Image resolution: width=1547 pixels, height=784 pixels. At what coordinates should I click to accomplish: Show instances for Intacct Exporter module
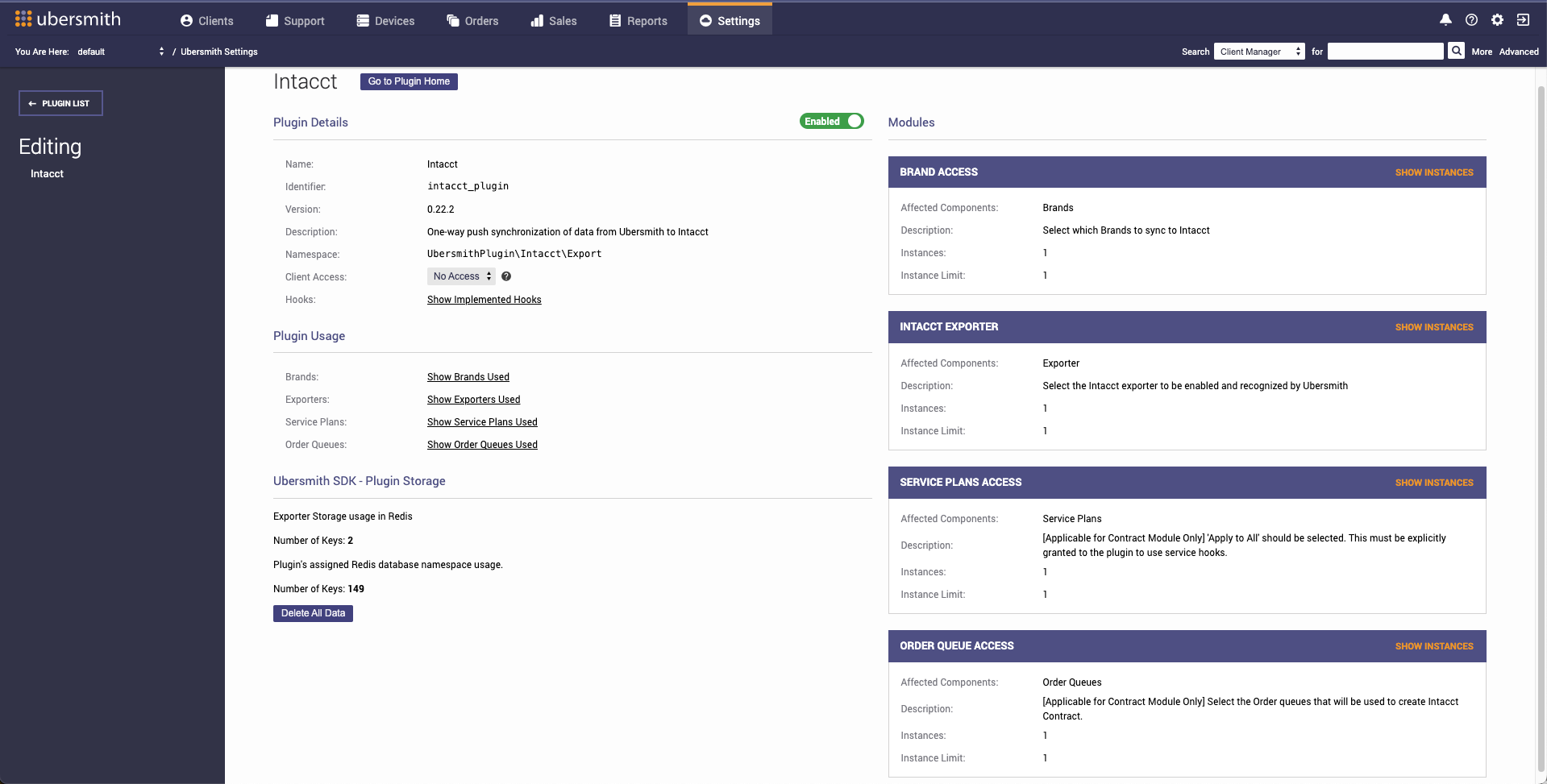tap(1434, 327)
